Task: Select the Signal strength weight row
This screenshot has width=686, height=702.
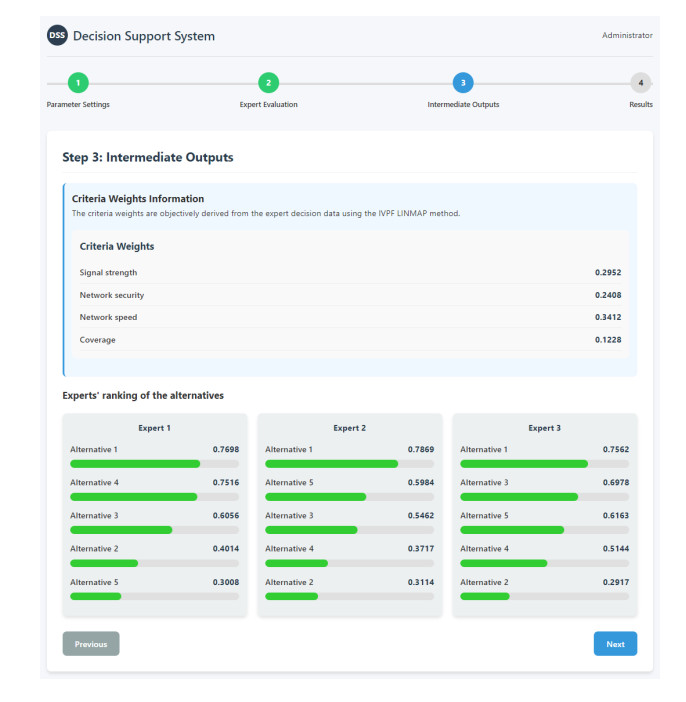Action: click(x=350, y=272)
